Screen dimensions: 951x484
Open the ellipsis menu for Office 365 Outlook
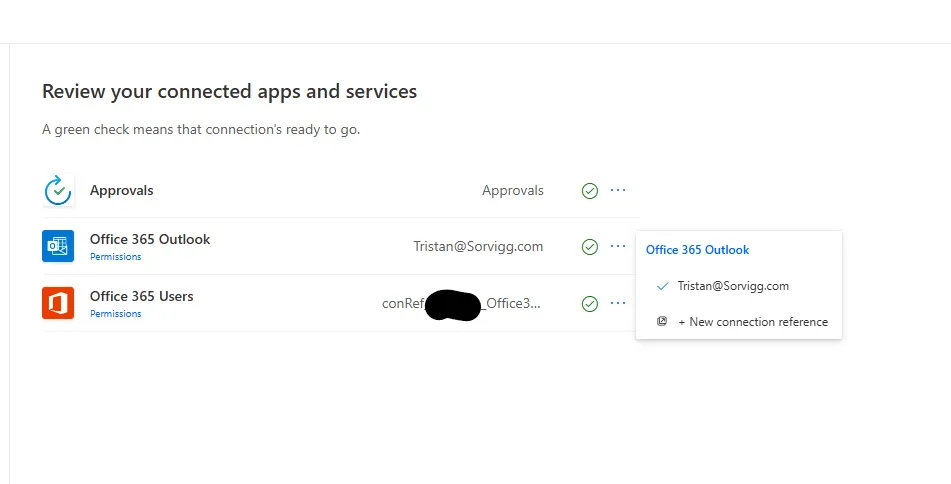click(x=618, y=246)
